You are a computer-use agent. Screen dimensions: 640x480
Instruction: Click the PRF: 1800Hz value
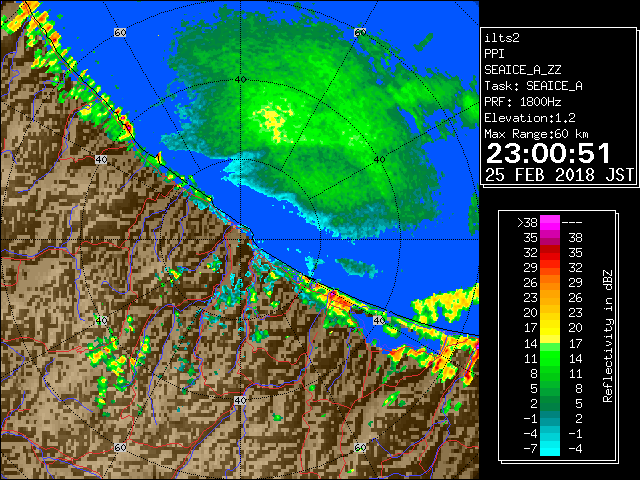[522, 102]
